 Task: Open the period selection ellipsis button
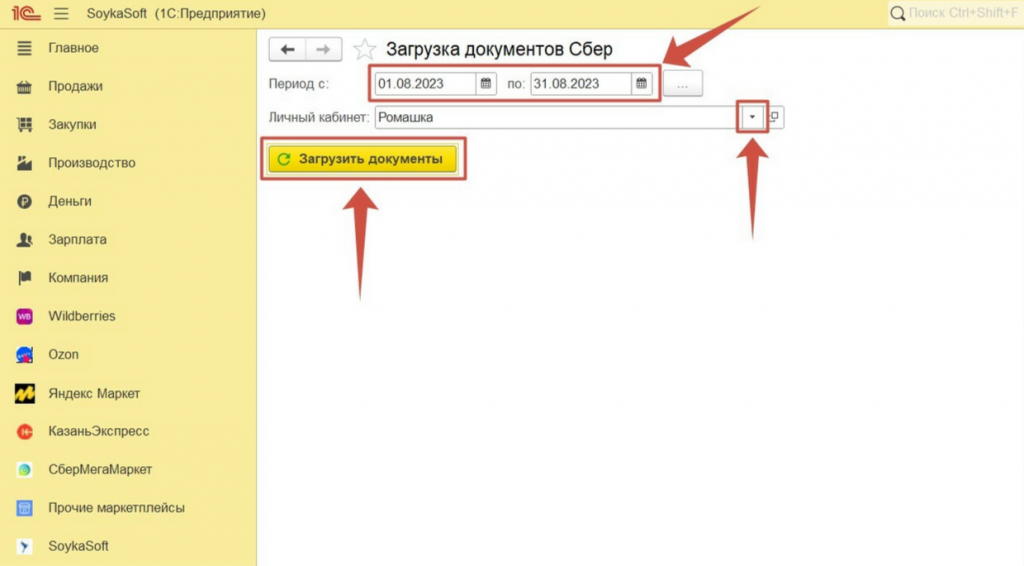pos(683,84)
